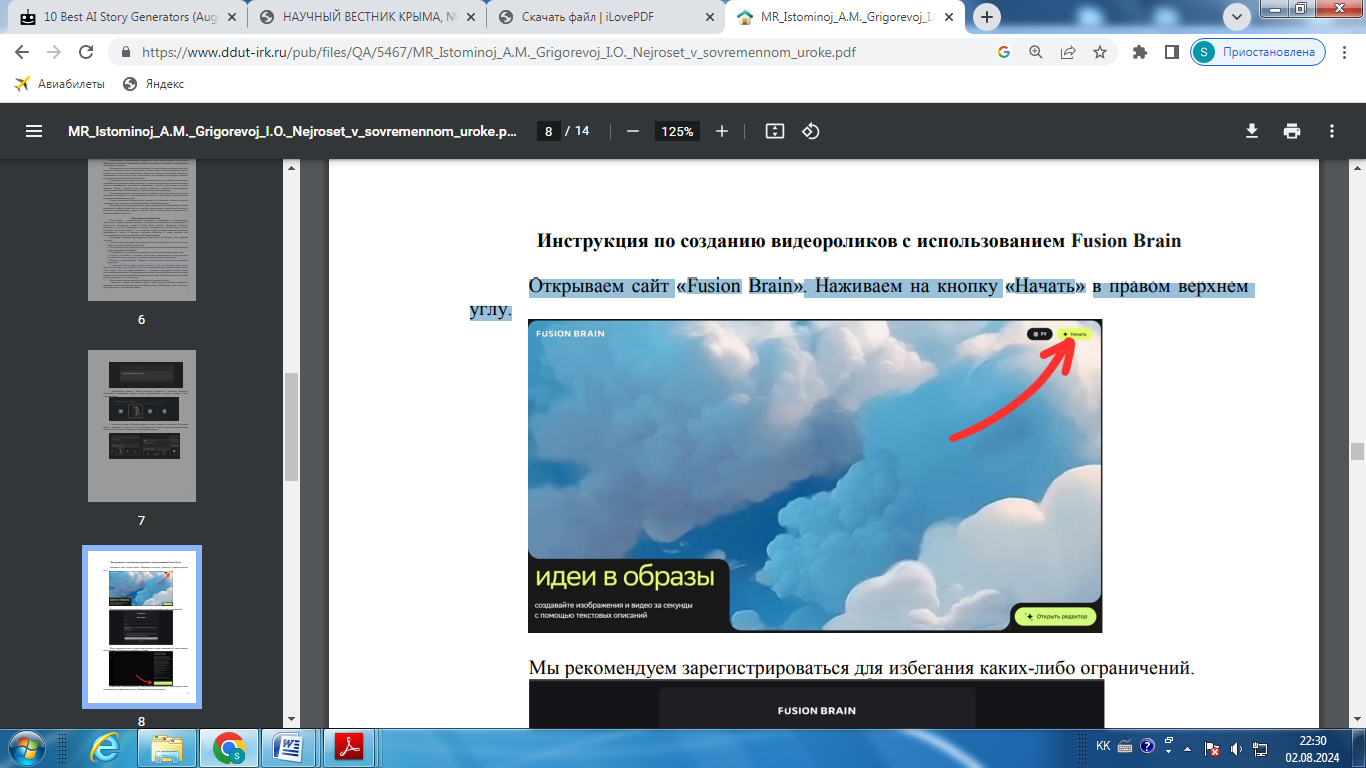Click the page number input field
Image resolution: width=1366 pixels, height=768 pixels.
[x=548, y=131]
